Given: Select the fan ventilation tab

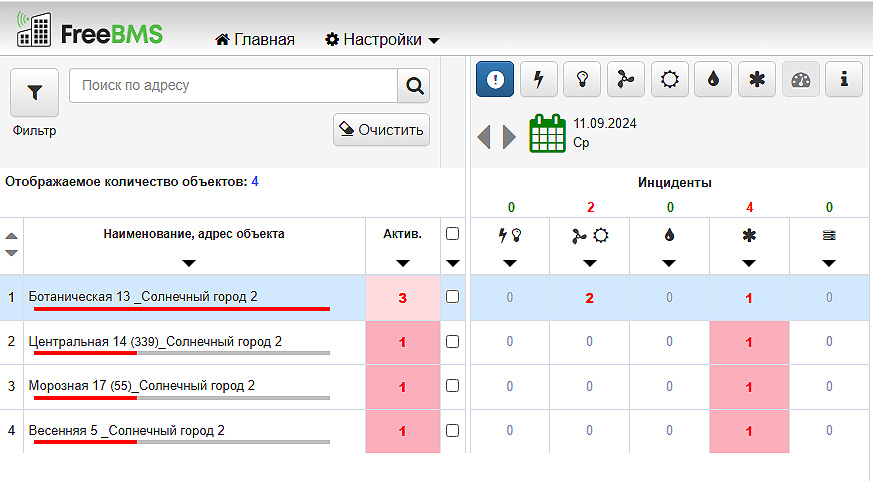Looking at the screenshot, I should 626,79.
